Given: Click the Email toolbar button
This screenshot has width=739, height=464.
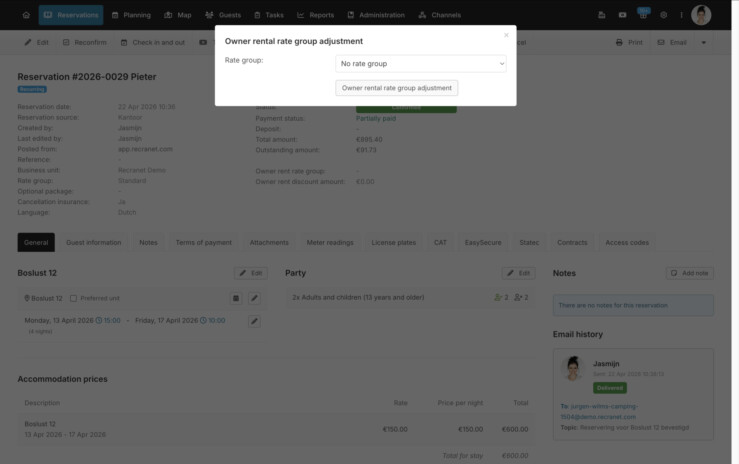Looking at the screenshot, I should [672, 42].
